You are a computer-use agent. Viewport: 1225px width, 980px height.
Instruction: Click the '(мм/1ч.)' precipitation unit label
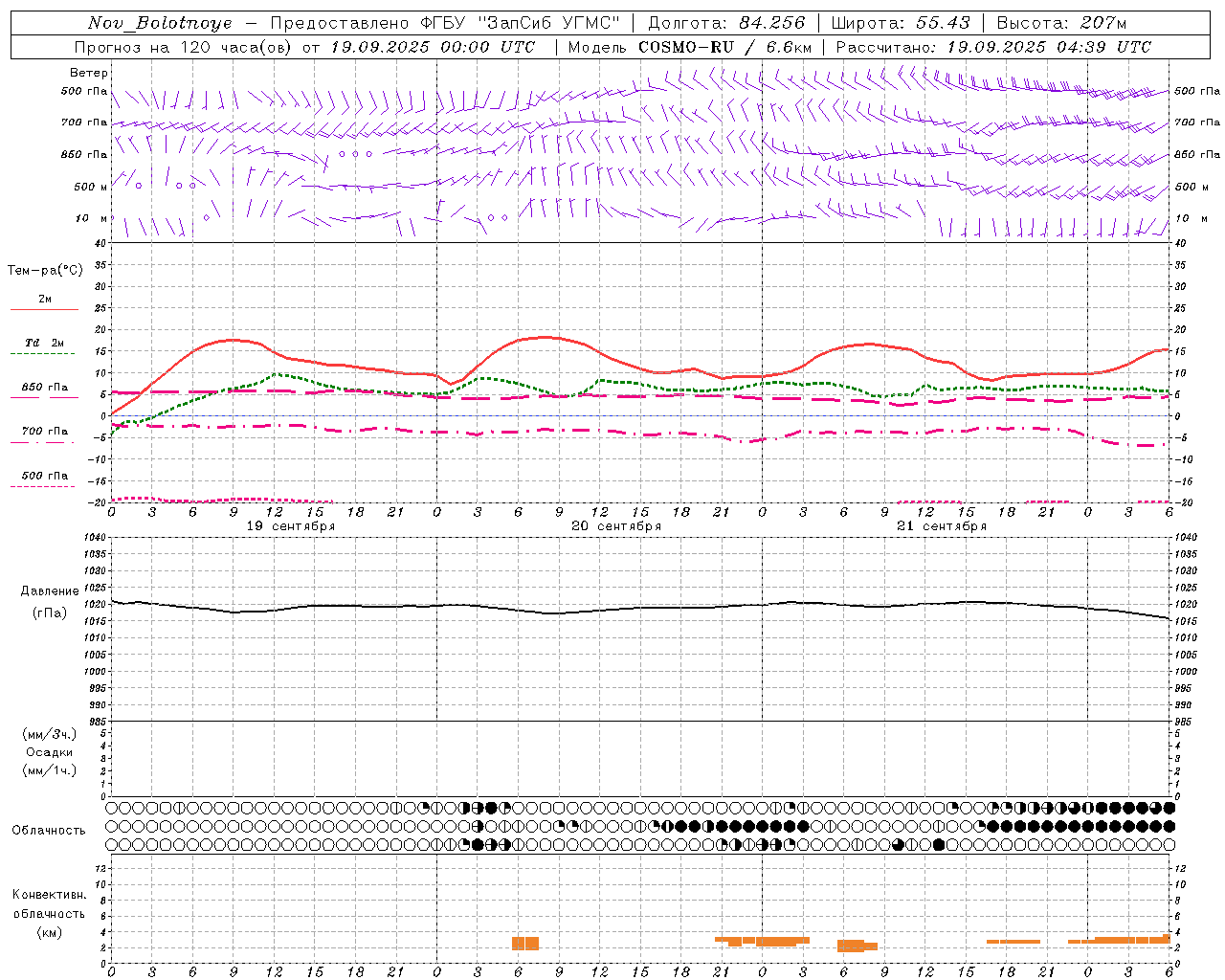(x=49, y=770)
